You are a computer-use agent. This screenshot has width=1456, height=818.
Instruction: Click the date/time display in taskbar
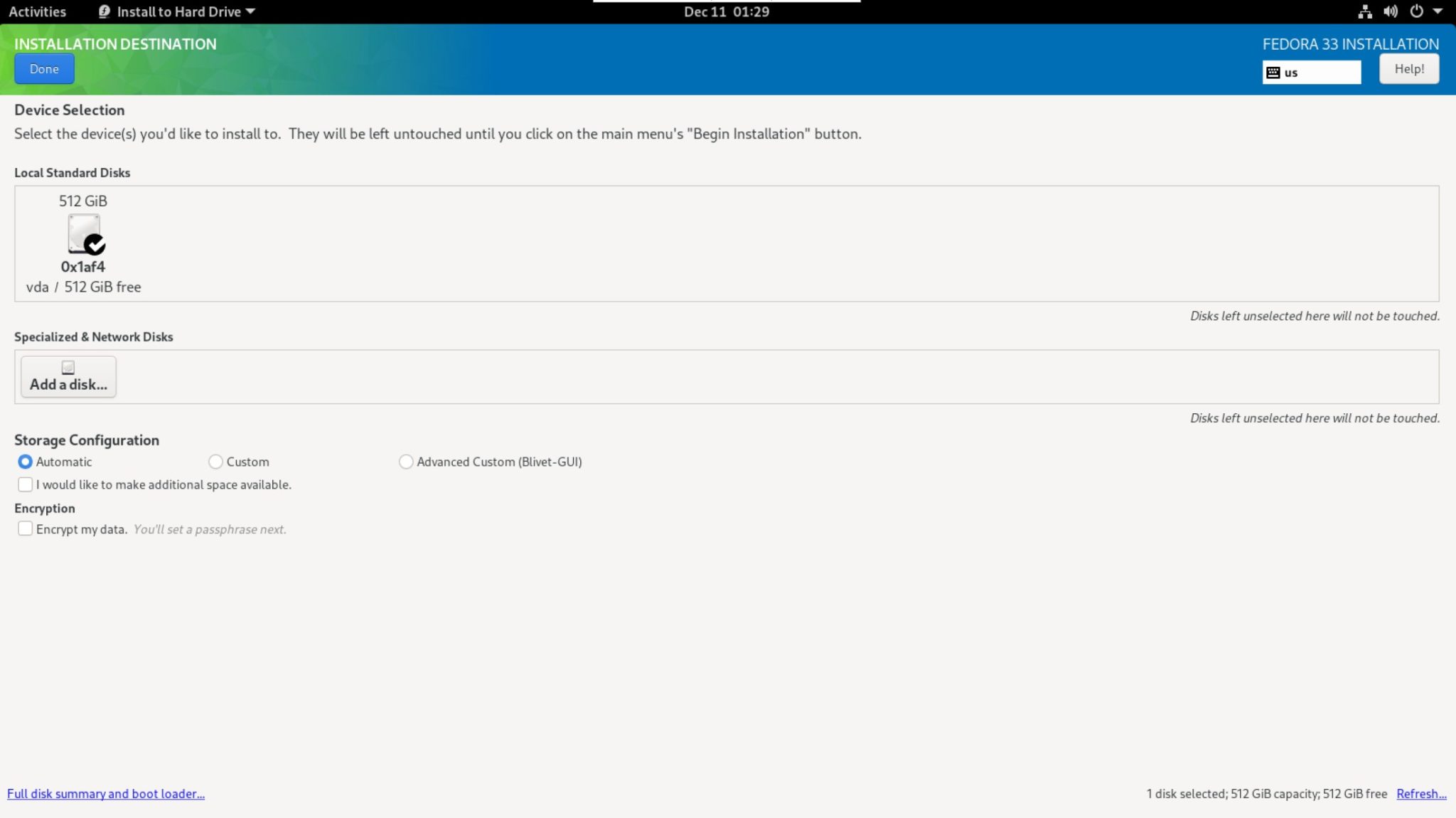727,11
